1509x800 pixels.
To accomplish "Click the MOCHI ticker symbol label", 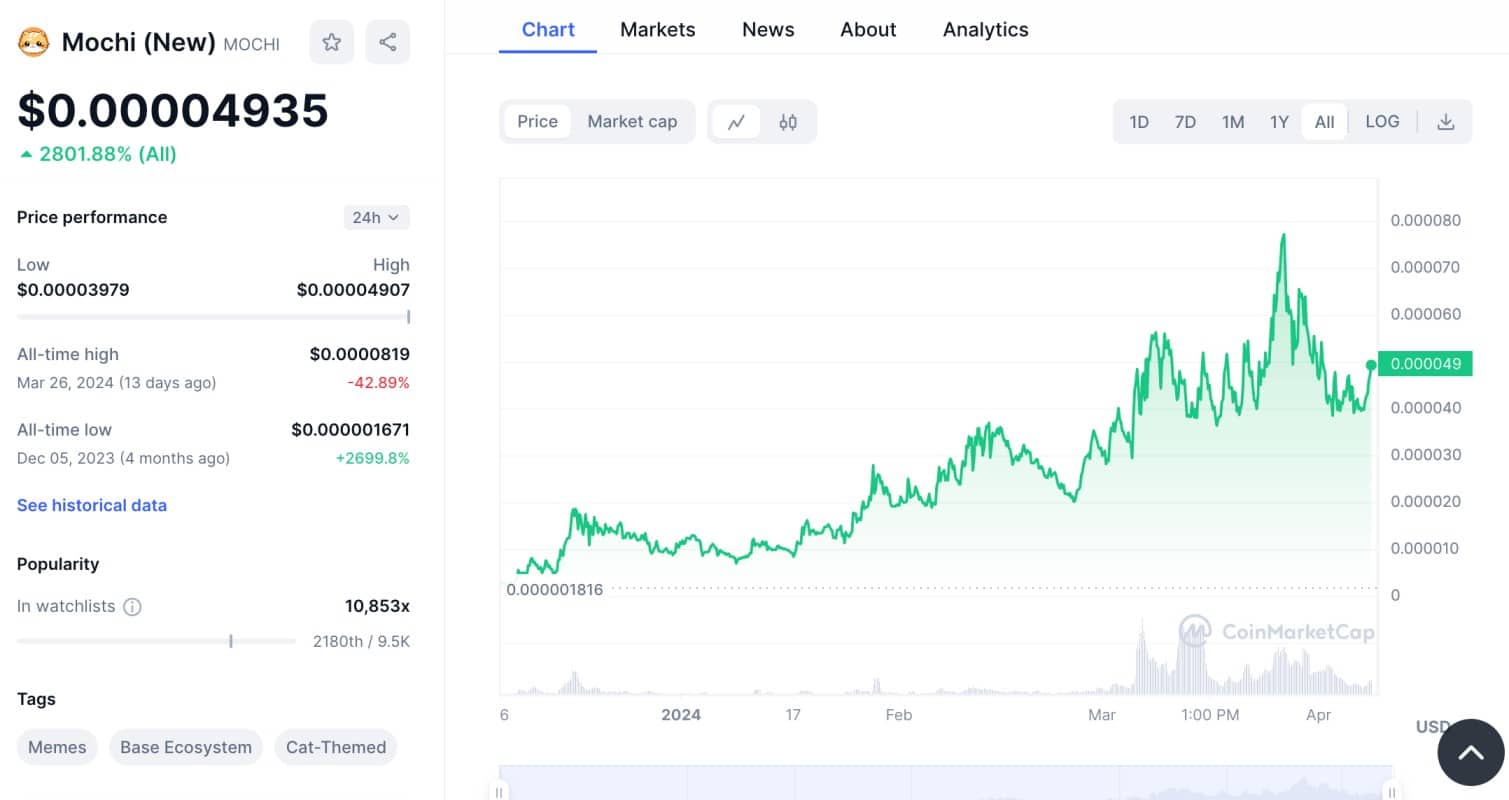I will 251,44.
